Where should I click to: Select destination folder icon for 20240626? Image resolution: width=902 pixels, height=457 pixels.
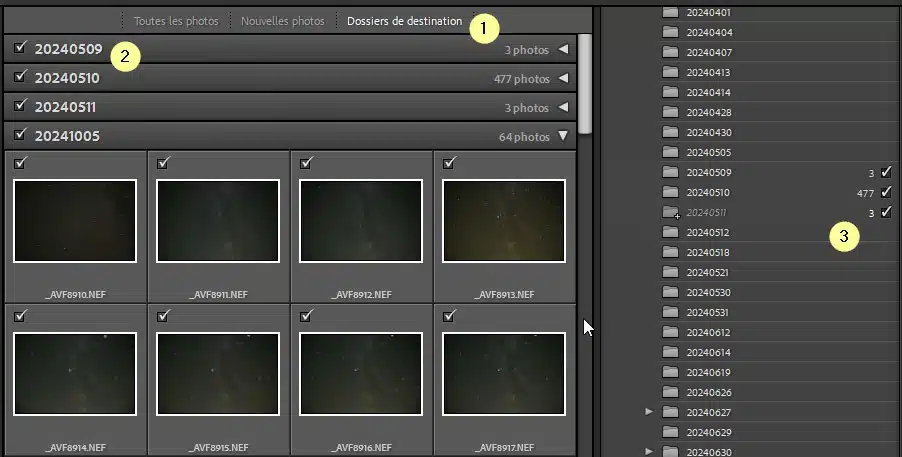(x=670, y=392)
